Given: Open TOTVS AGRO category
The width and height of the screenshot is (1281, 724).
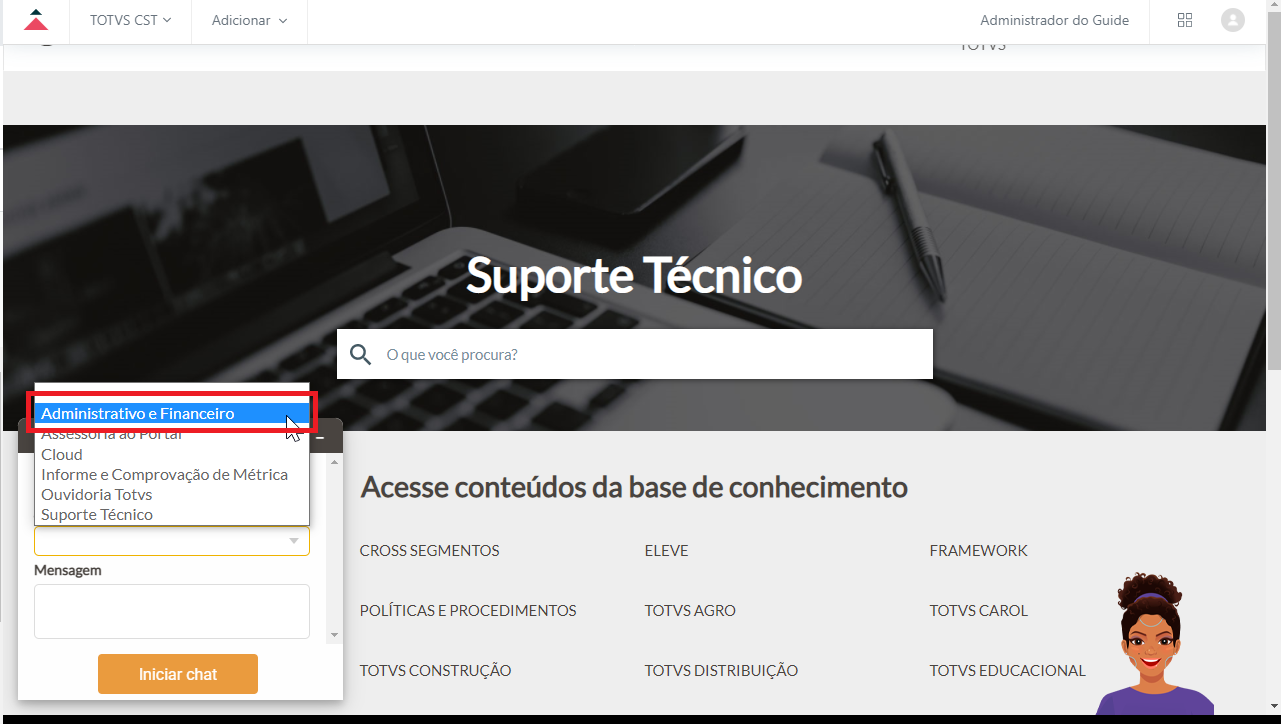Looking at the screenshot, I should tap(690, 611).
